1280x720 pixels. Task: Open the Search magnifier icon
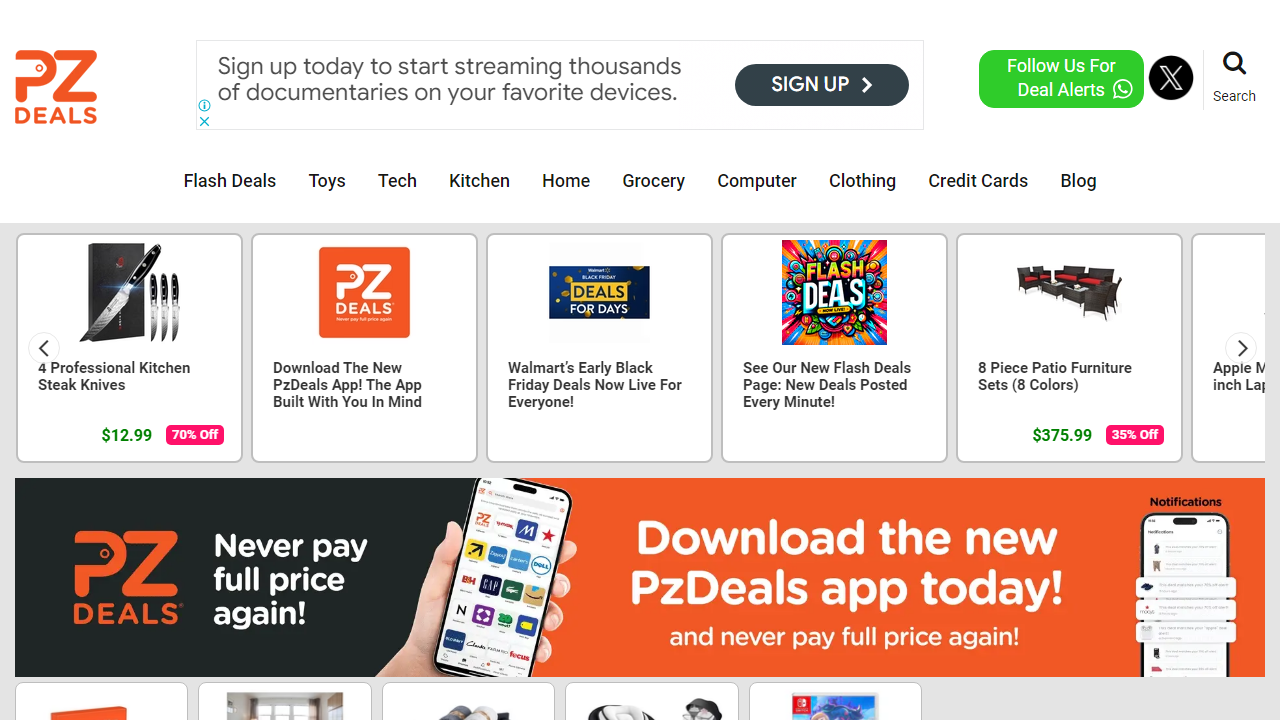[1235, 64]
